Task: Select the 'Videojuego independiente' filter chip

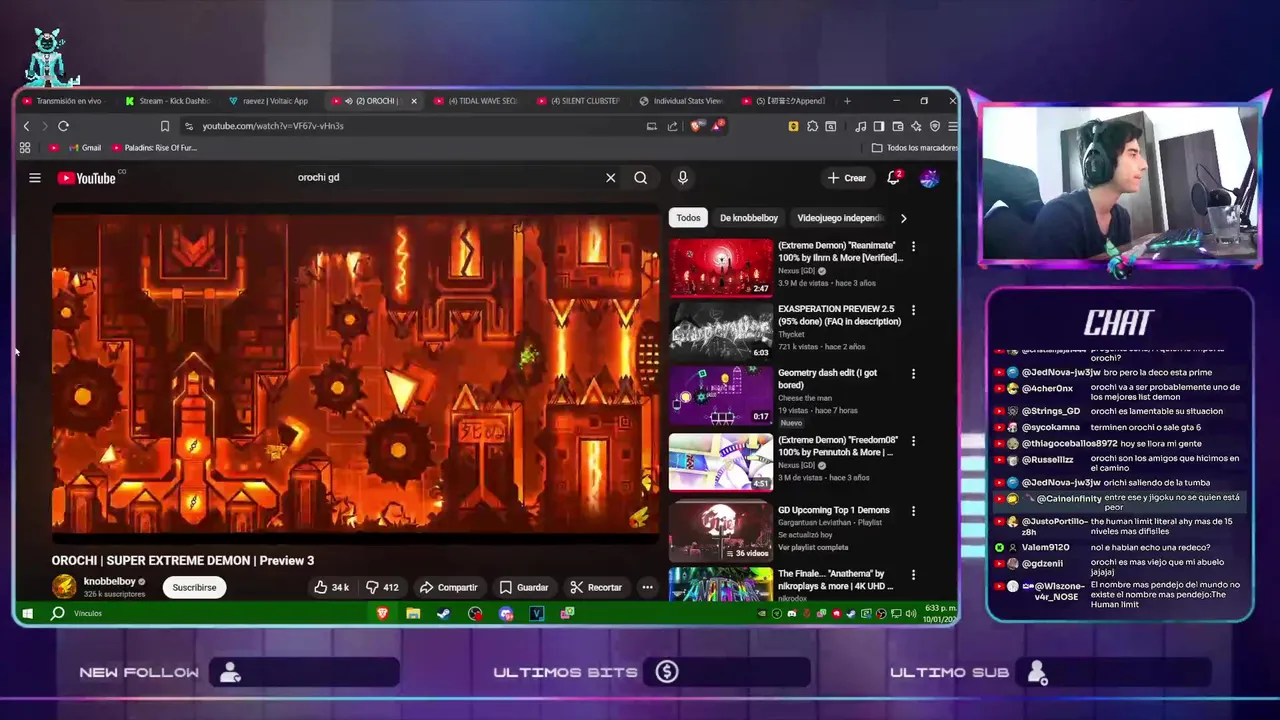Action: pos(840,218)
